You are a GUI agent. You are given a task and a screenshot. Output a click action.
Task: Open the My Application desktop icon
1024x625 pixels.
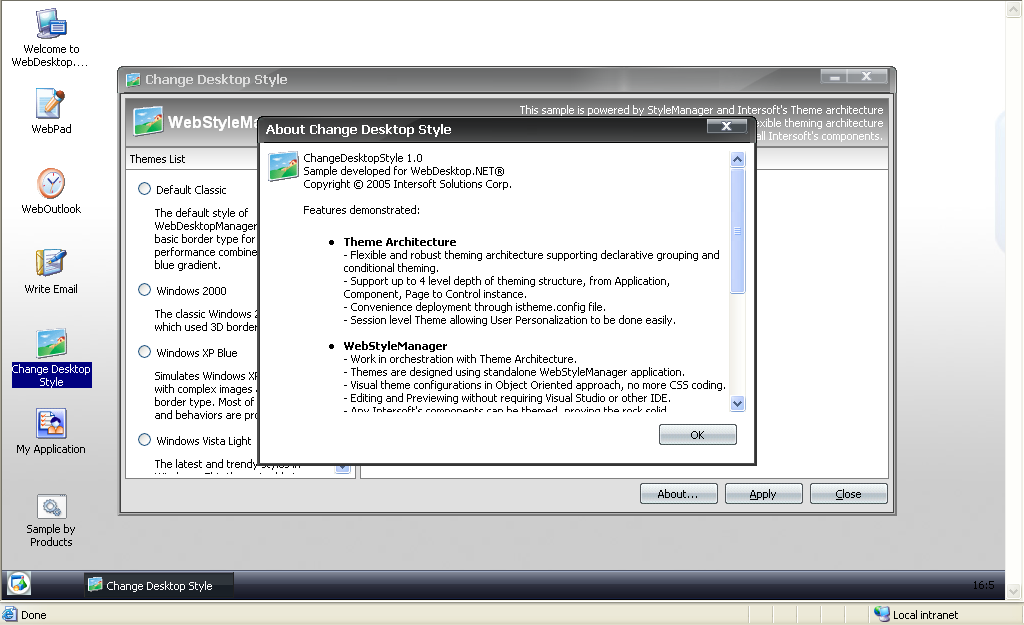tap(51, 424)
